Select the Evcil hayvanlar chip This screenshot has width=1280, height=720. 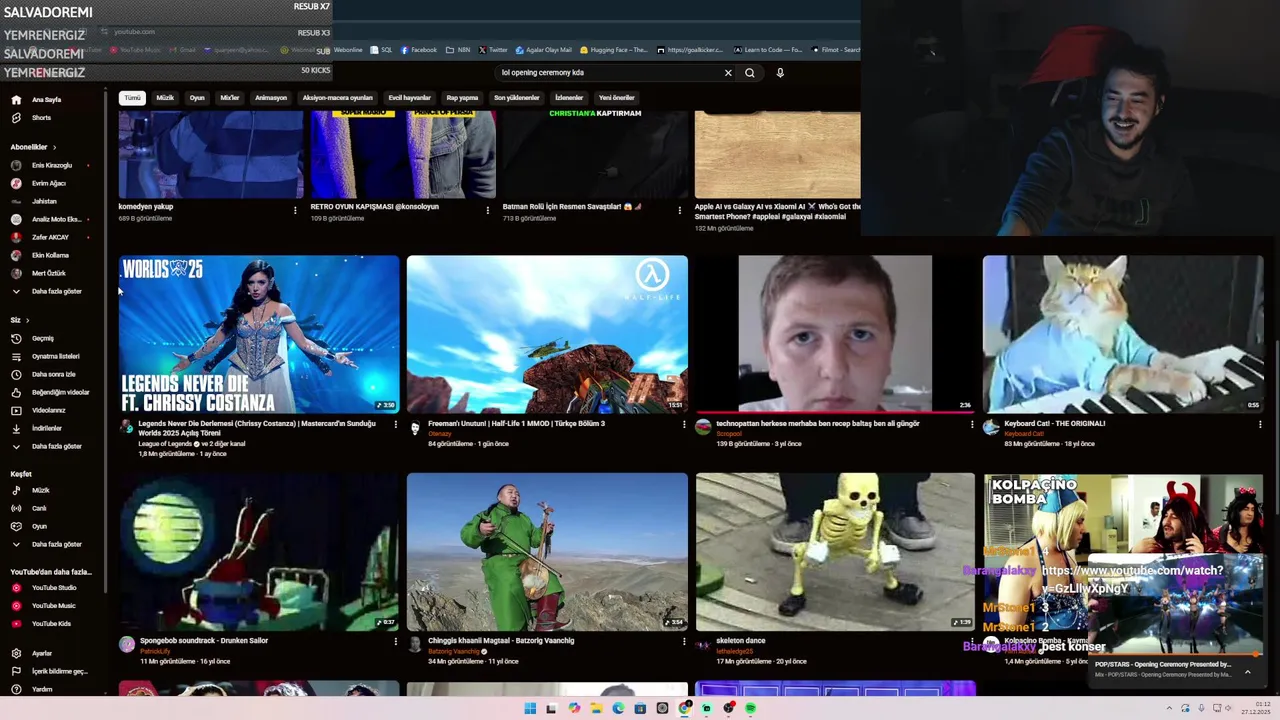pyautogui.click(x=410, y=98)
